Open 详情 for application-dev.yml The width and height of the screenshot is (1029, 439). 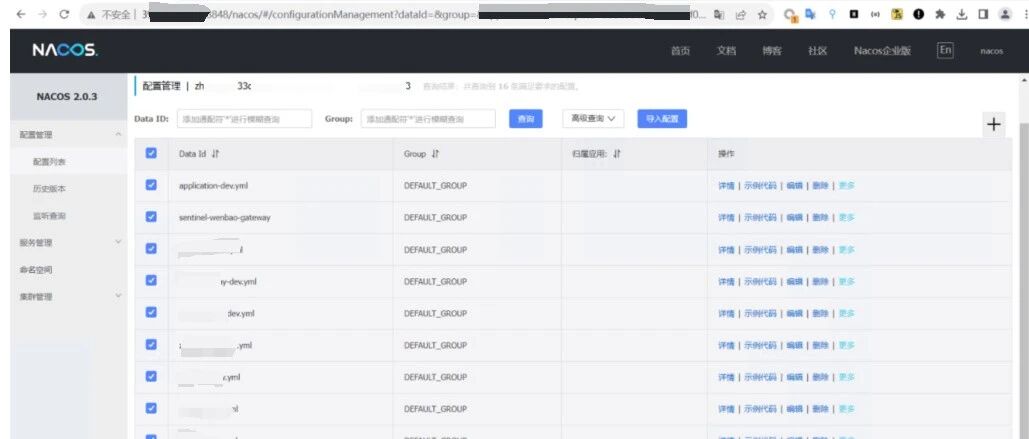[x=726, y=186]
